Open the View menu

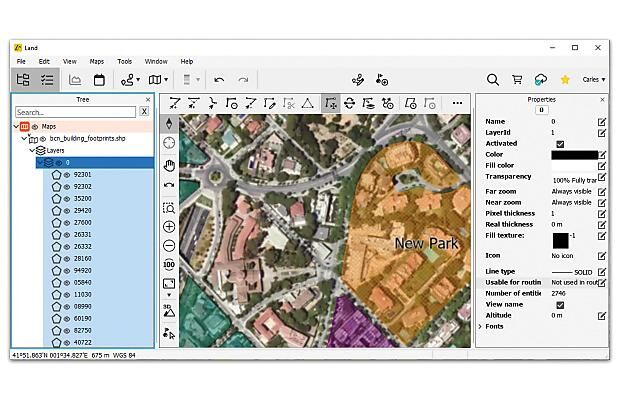pyautogui.click(x=70, y=61)
